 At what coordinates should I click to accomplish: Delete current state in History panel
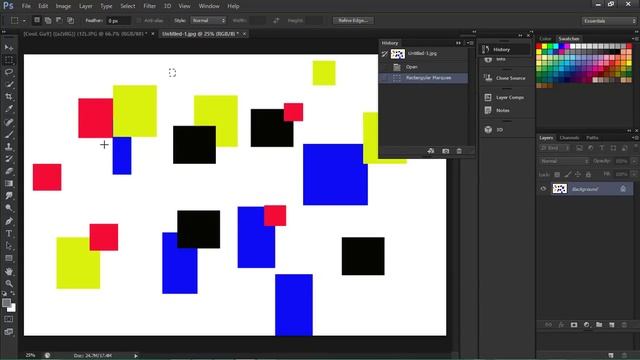tap(459, 151)
